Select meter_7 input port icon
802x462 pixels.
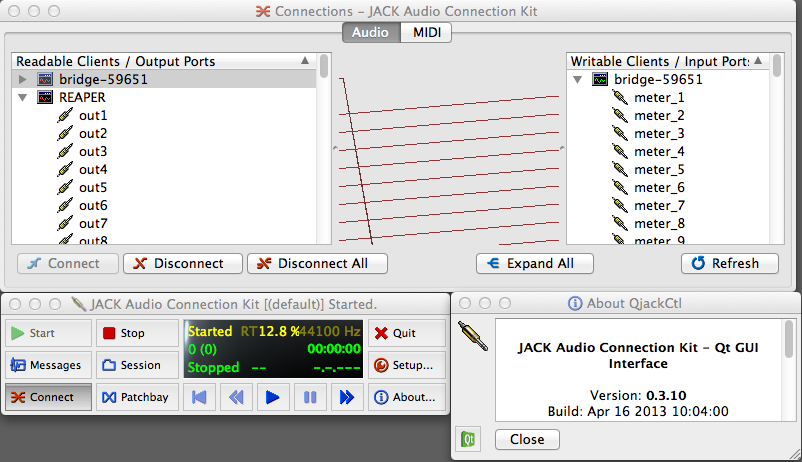(620, 205)
